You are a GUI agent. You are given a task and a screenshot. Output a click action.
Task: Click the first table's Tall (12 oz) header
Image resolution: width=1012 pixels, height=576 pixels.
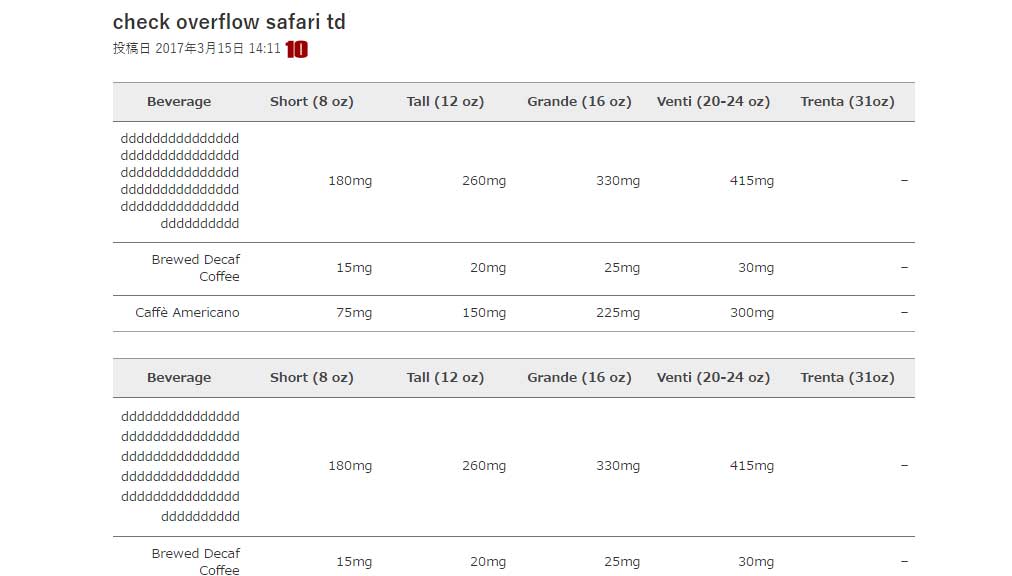(x=445, y=101)
